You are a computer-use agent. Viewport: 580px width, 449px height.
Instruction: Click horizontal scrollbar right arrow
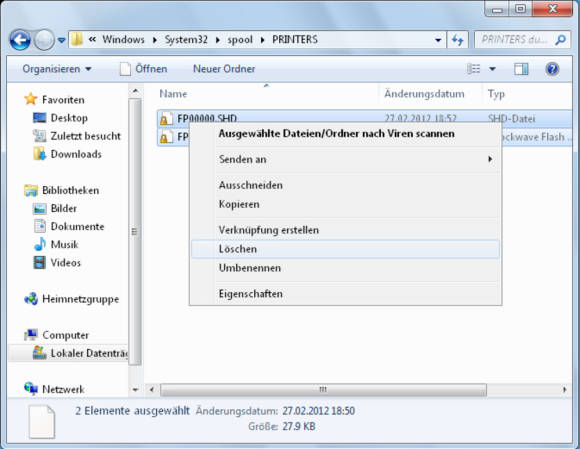click(x=564, y=389)
